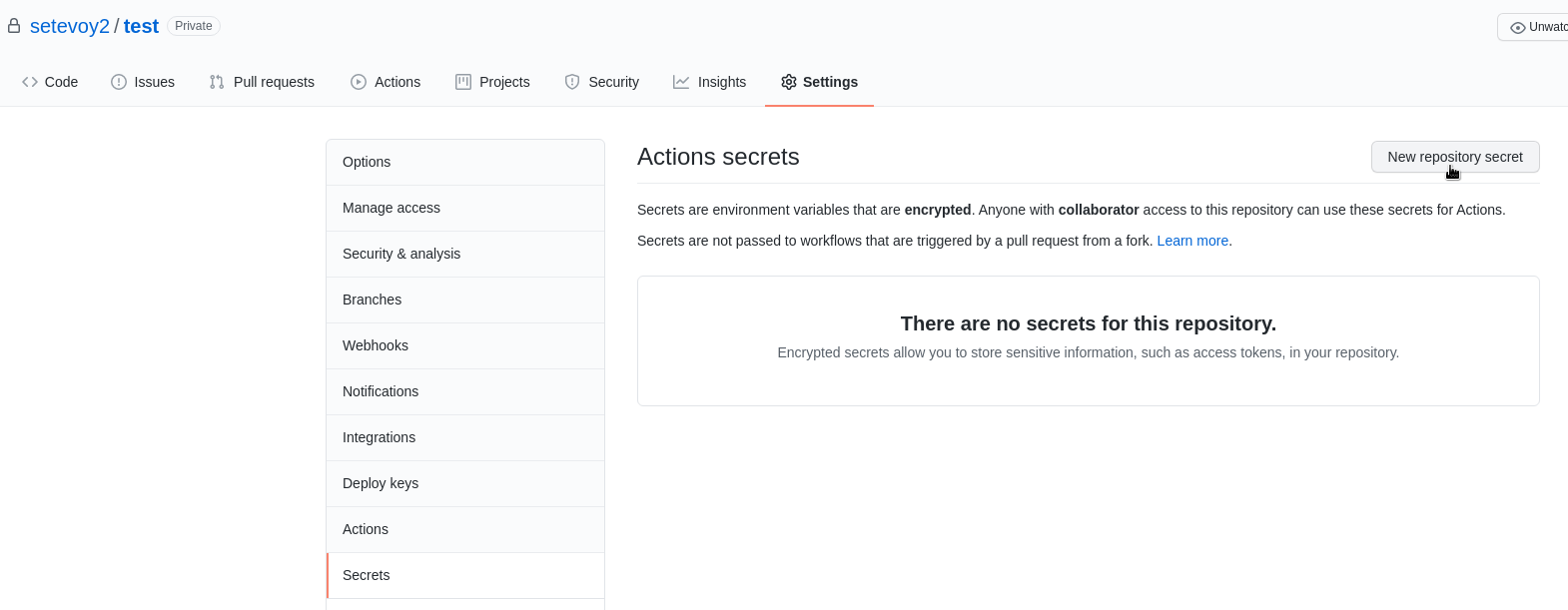Open the Code tab
The width and height of the screenshot is (1568, 610).
tap(50, 82)
